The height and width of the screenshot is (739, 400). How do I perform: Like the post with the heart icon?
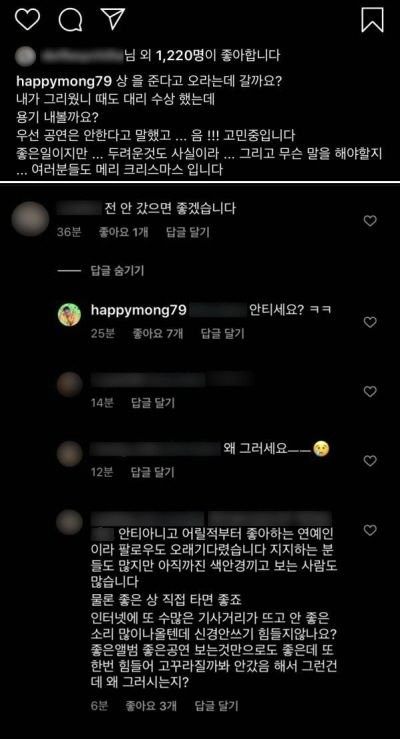coord(27,19)
